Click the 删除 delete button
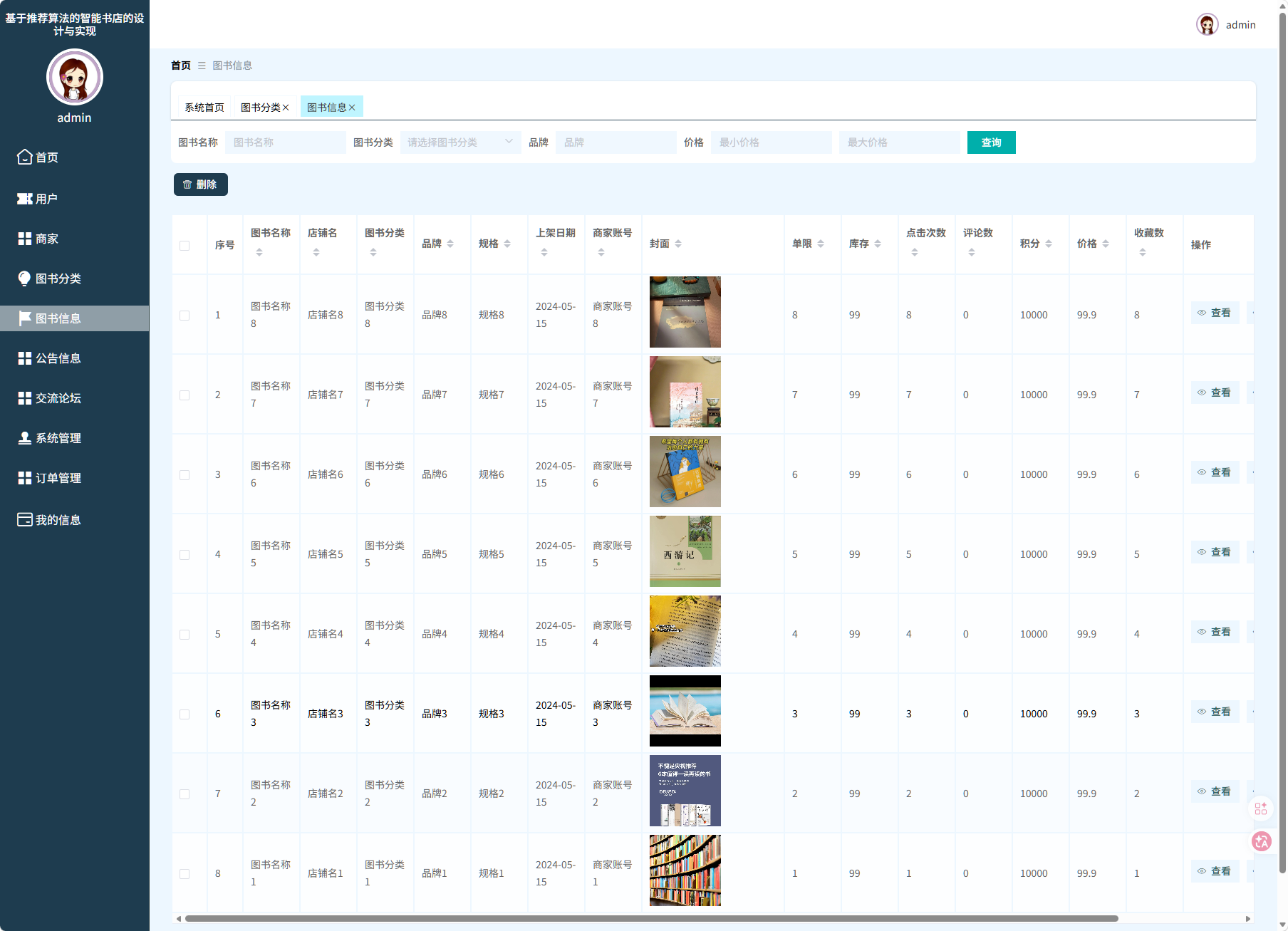 [201, 184]
